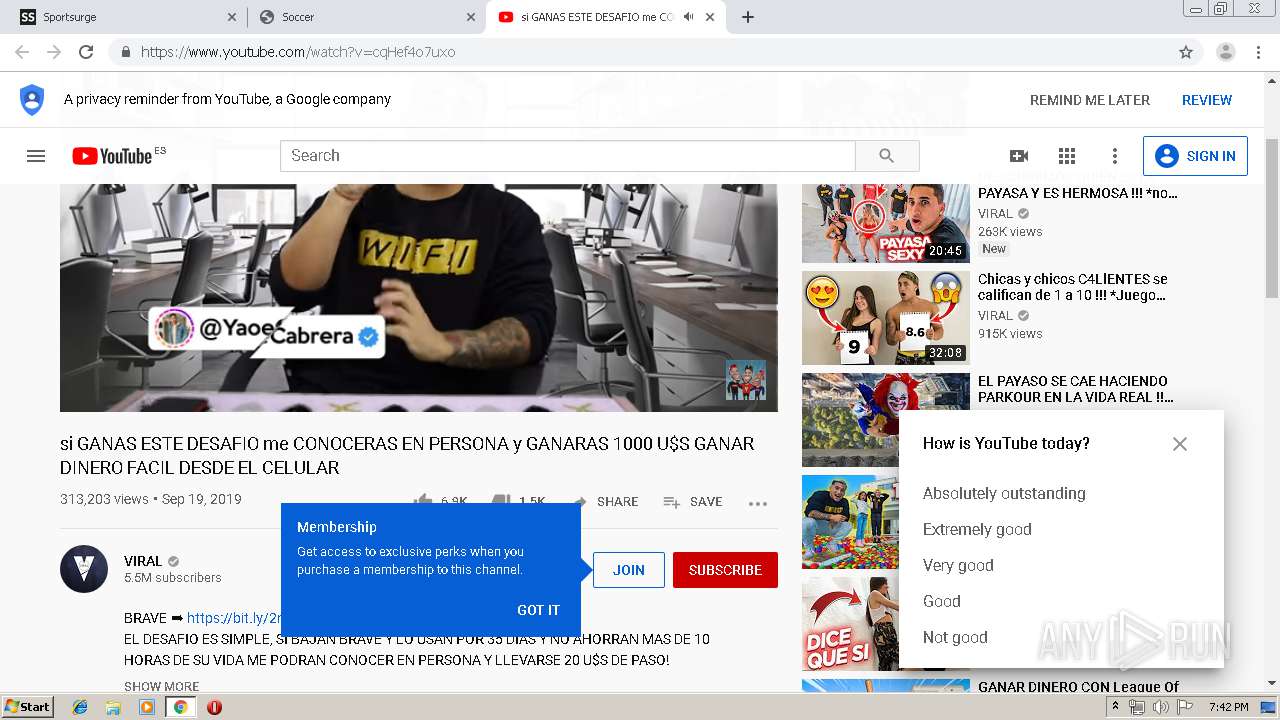Open the YouTube hamburger guide menu
Screen dimensions: 1280x720
(36, 156)
